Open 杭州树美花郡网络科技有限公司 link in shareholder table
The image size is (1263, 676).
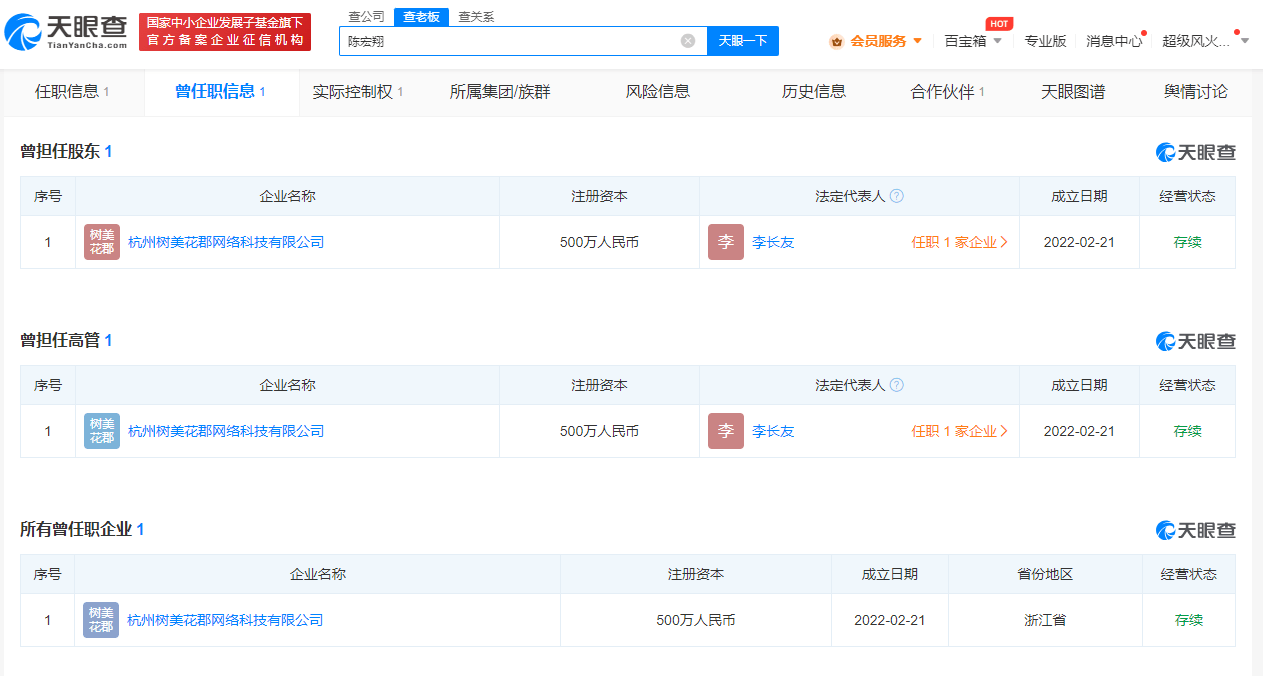(x=226, y=242)
